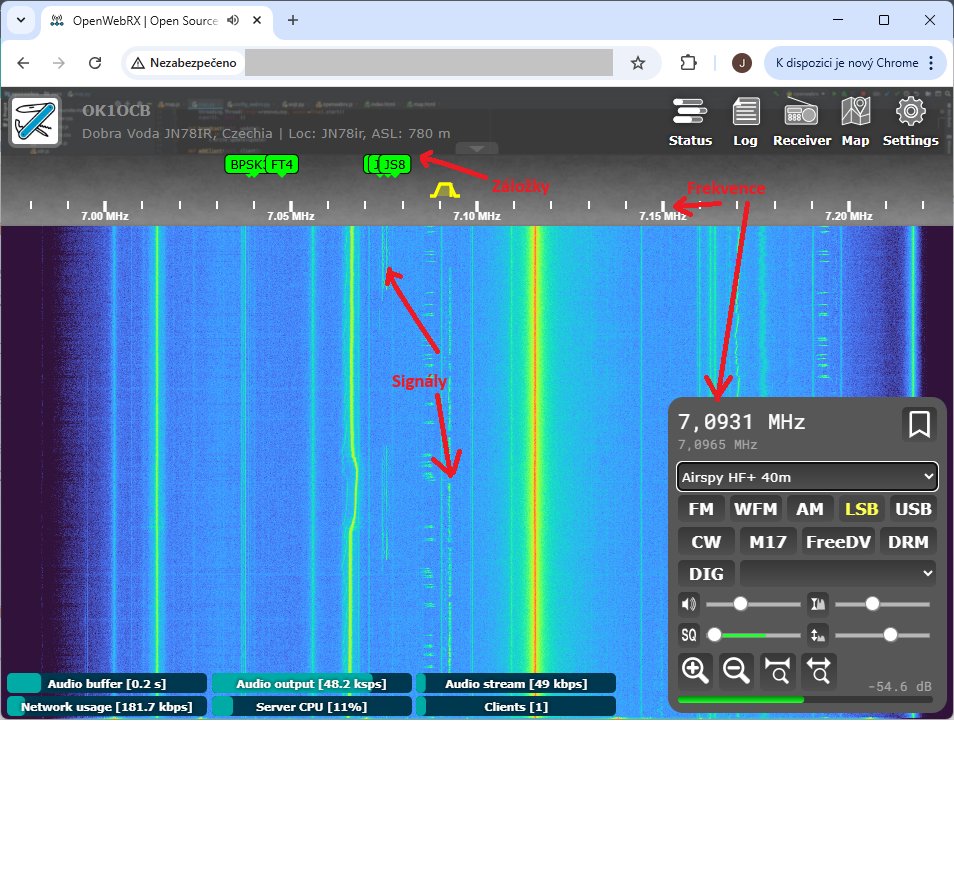Open the Map view

tap(855, 122)
